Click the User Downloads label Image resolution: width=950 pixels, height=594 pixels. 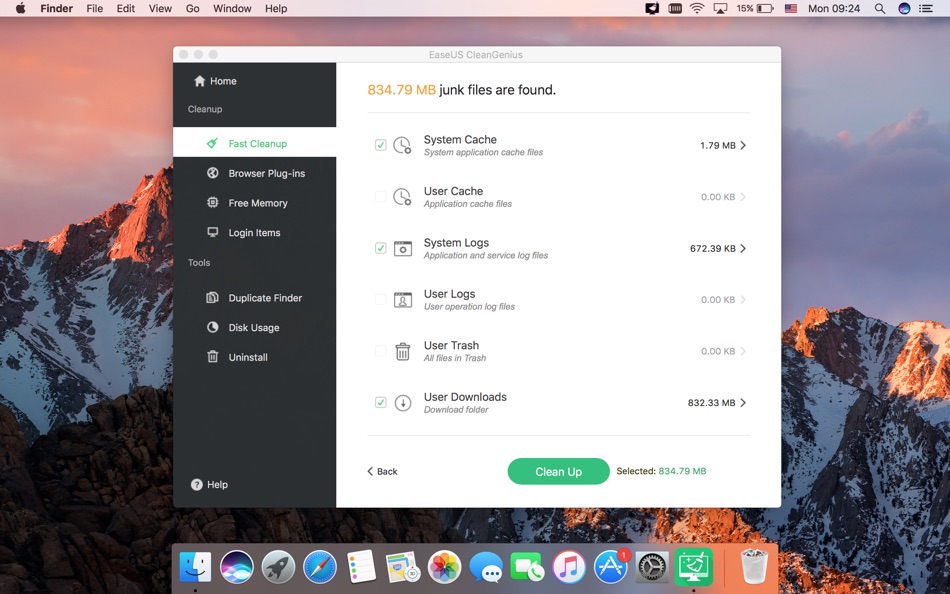pos(465,397)
